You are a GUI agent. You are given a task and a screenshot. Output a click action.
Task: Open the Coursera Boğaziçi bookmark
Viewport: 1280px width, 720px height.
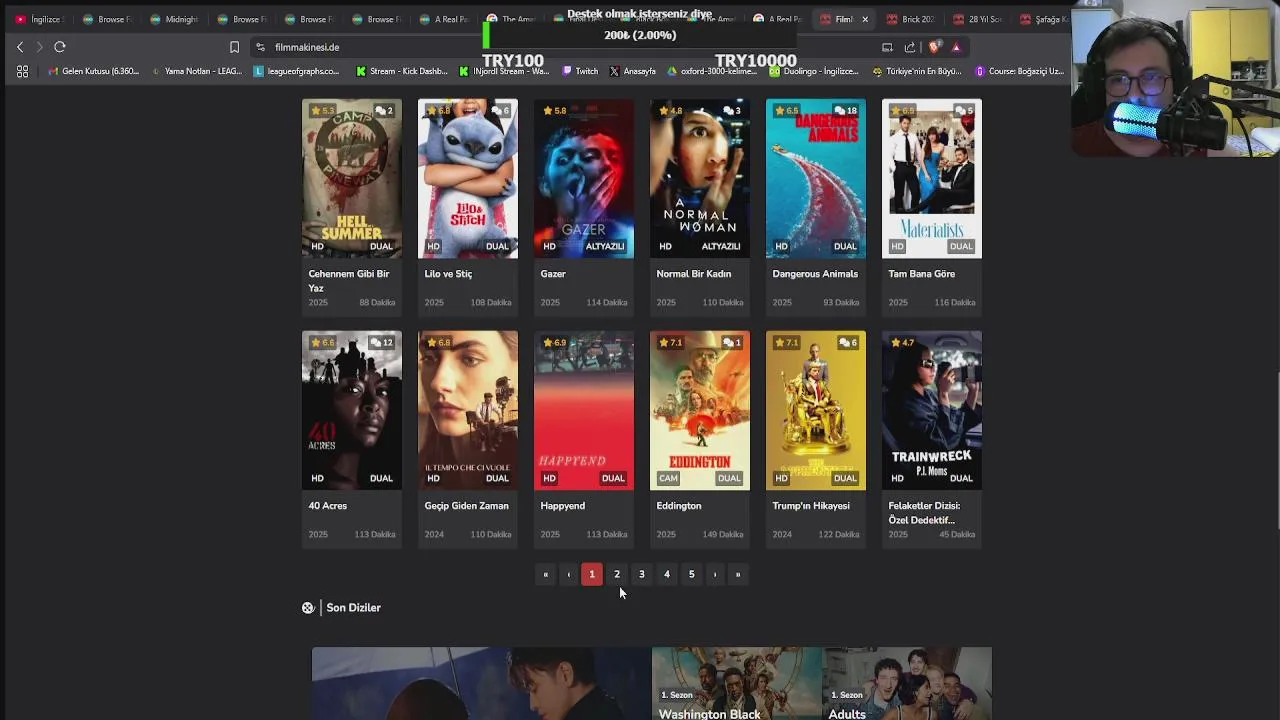coord(1019,71)
